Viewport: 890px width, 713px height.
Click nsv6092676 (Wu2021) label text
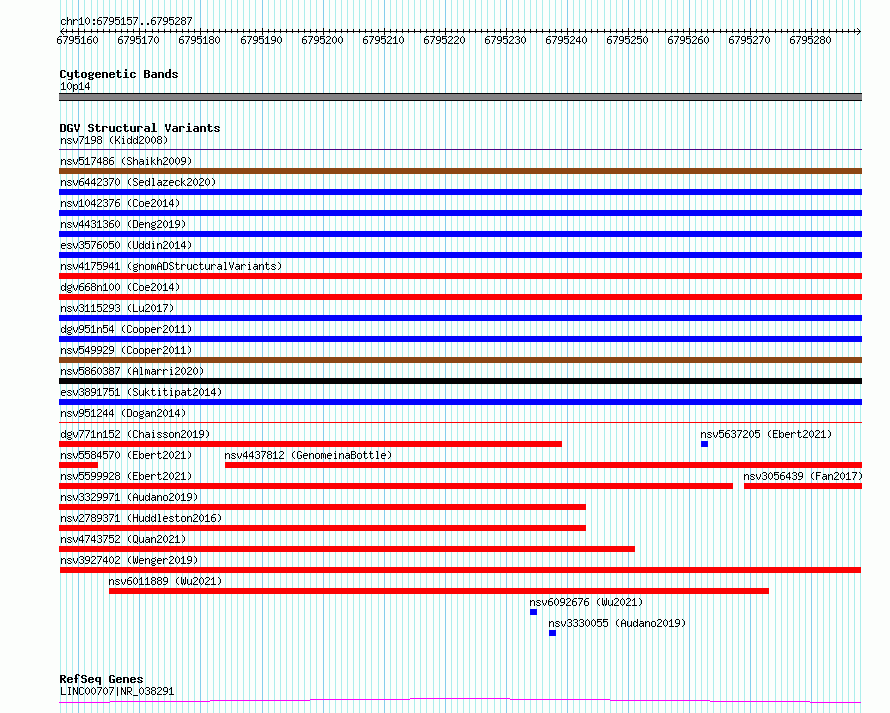point(586,602)
